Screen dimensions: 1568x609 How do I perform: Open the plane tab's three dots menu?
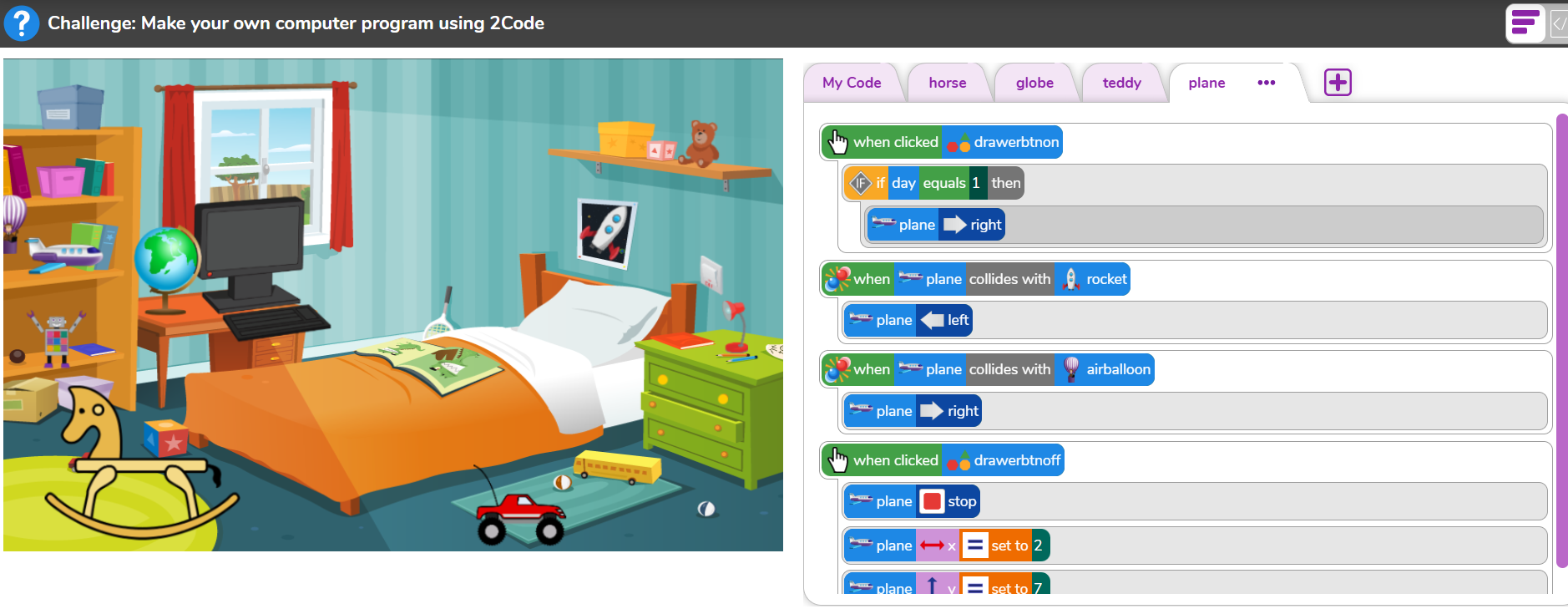click(1266, 83)
